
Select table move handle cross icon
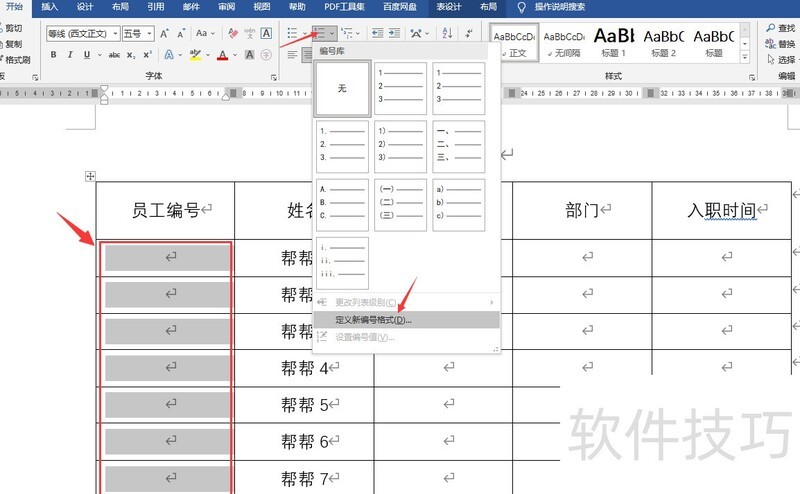(x=90, y=176)
